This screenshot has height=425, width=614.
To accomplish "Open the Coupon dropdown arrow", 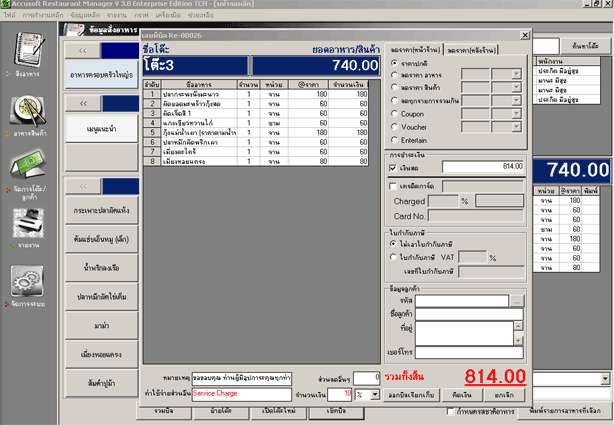I will (516, 114).
